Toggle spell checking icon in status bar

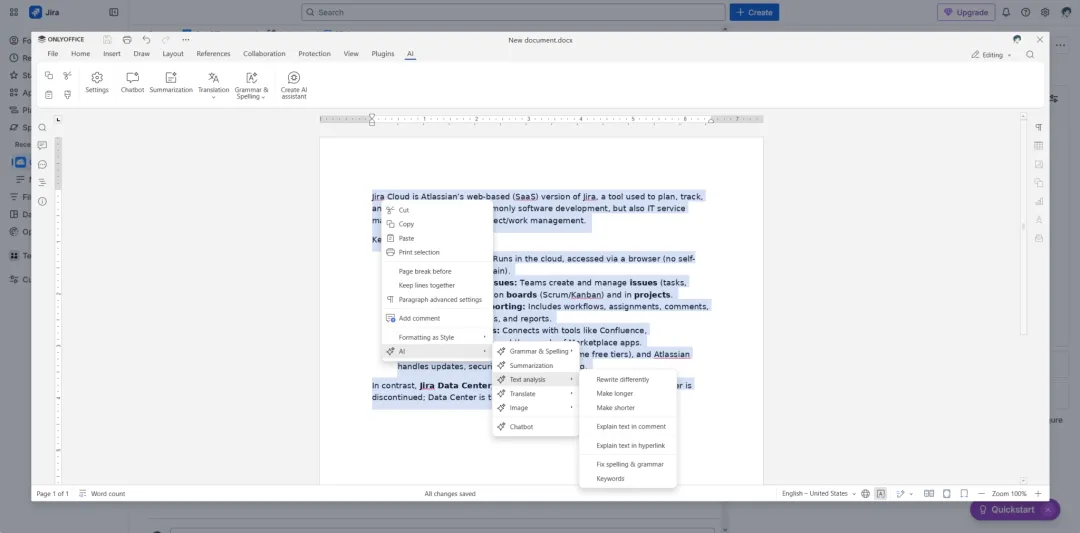[880, 494]
